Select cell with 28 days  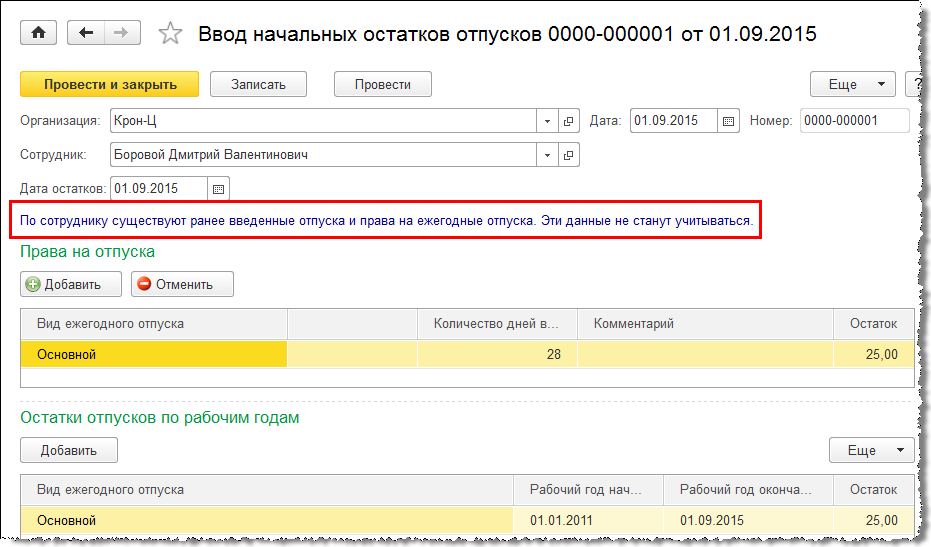point(498,355)
